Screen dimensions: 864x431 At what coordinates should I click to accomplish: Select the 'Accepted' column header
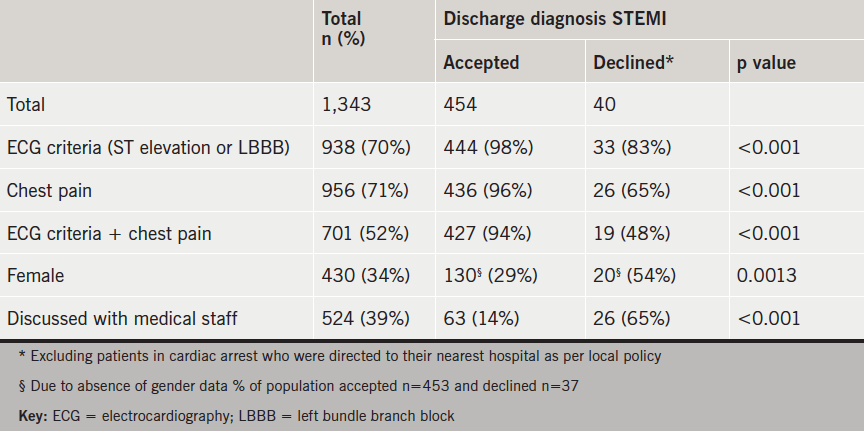pos(481,62)
